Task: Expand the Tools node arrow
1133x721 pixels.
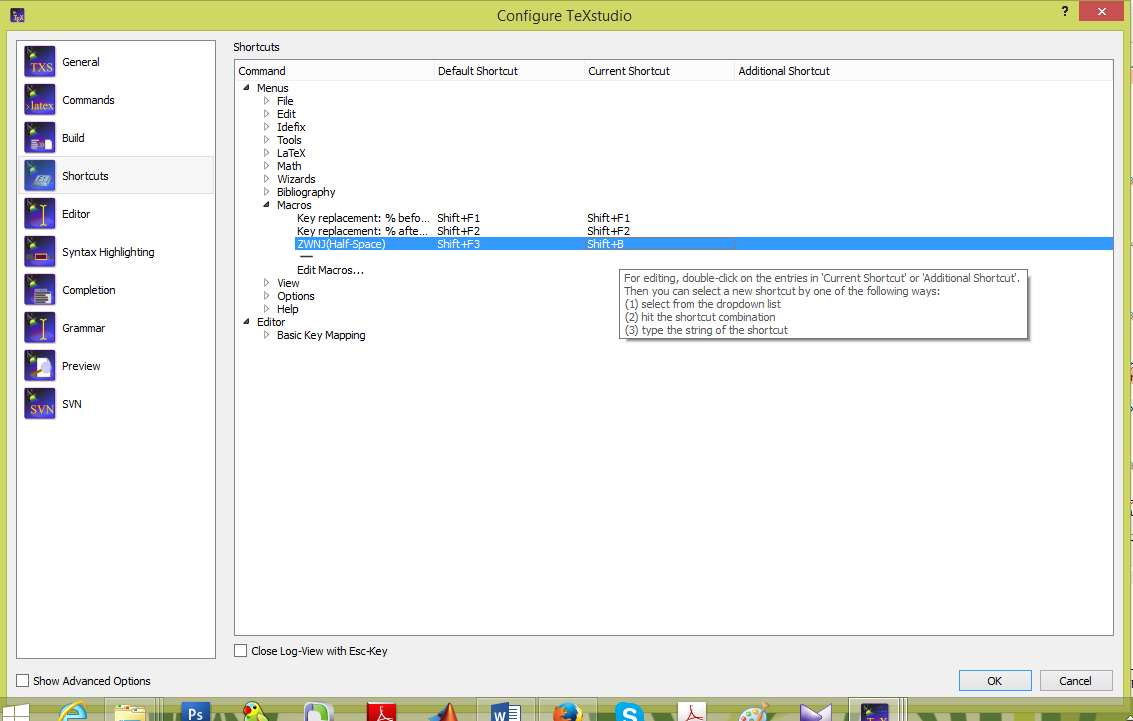Action: pos(267,139)
